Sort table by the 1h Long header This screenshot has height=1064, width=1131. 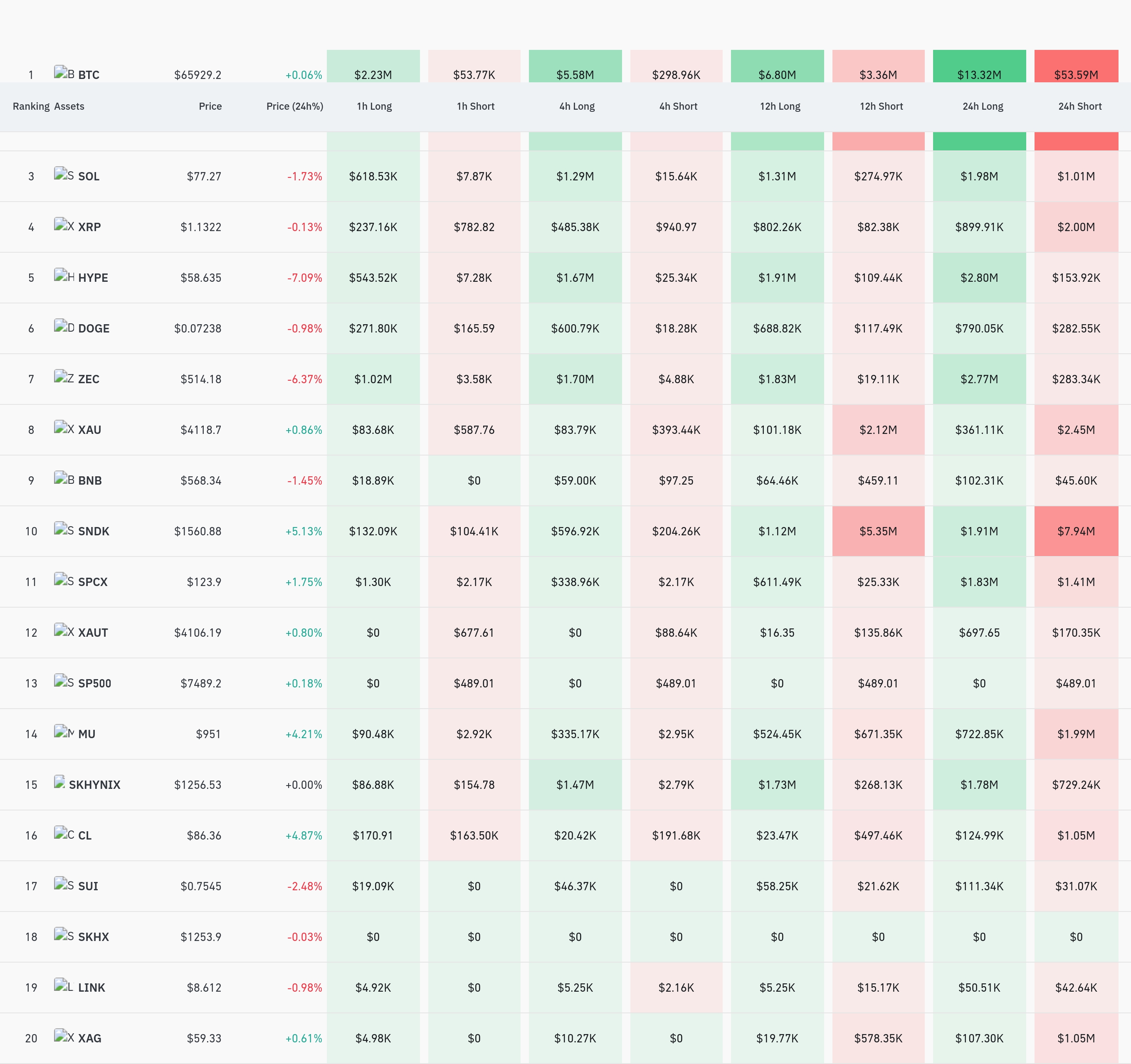click(374, 106)
